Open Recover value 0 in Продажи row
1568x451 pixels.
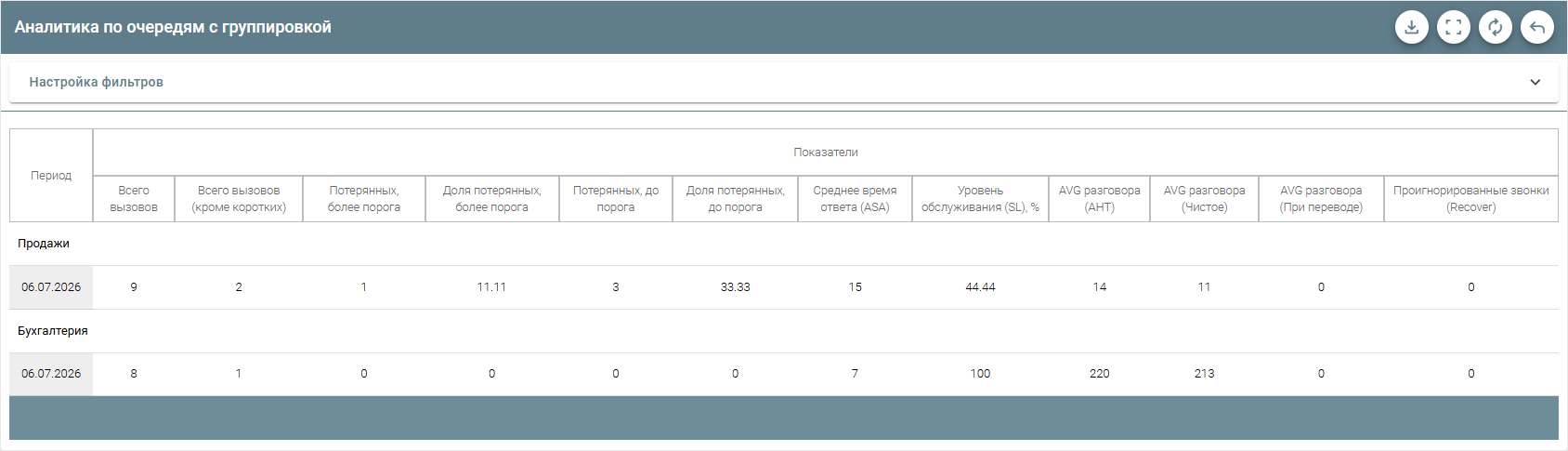pyautogui.click(x=1470, y=287)
